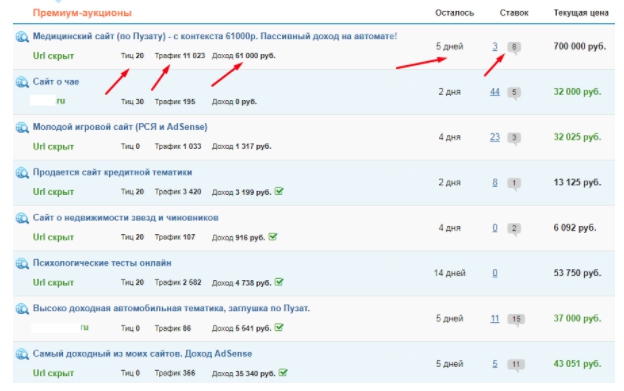Click price 13 125 руб.
Viewport: 624px width, 391px height.
tap(577, 183)
